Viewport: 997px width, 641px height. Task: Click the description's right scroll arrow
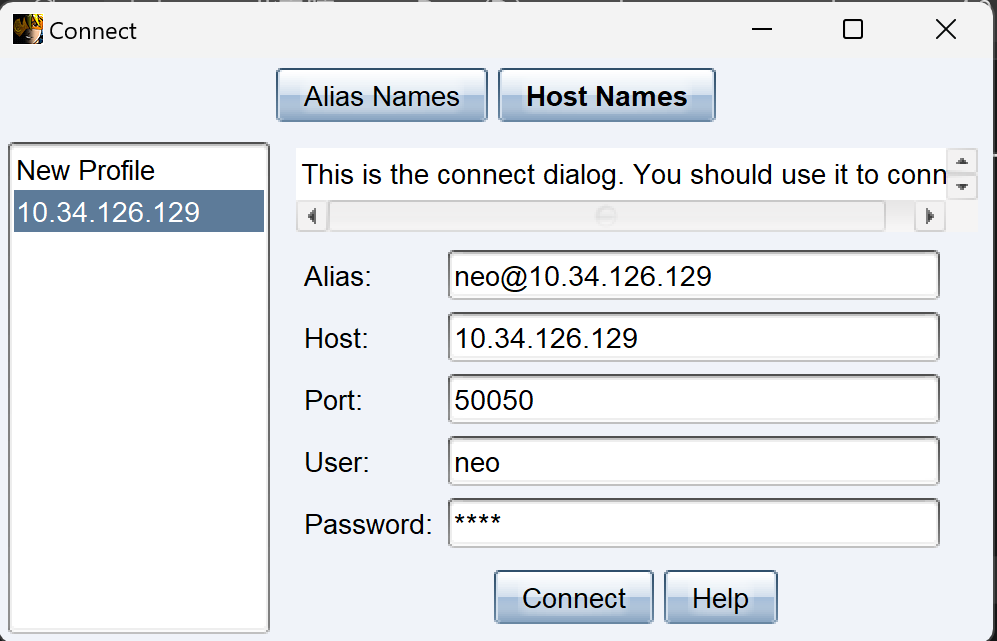click(x=930, y=216)
